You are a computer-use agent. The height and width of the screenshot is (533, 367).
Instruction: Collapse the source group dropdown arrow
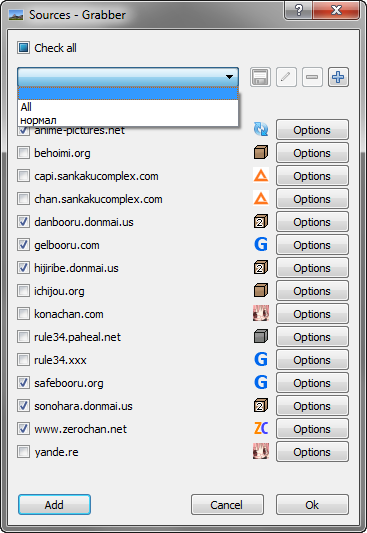229,77
